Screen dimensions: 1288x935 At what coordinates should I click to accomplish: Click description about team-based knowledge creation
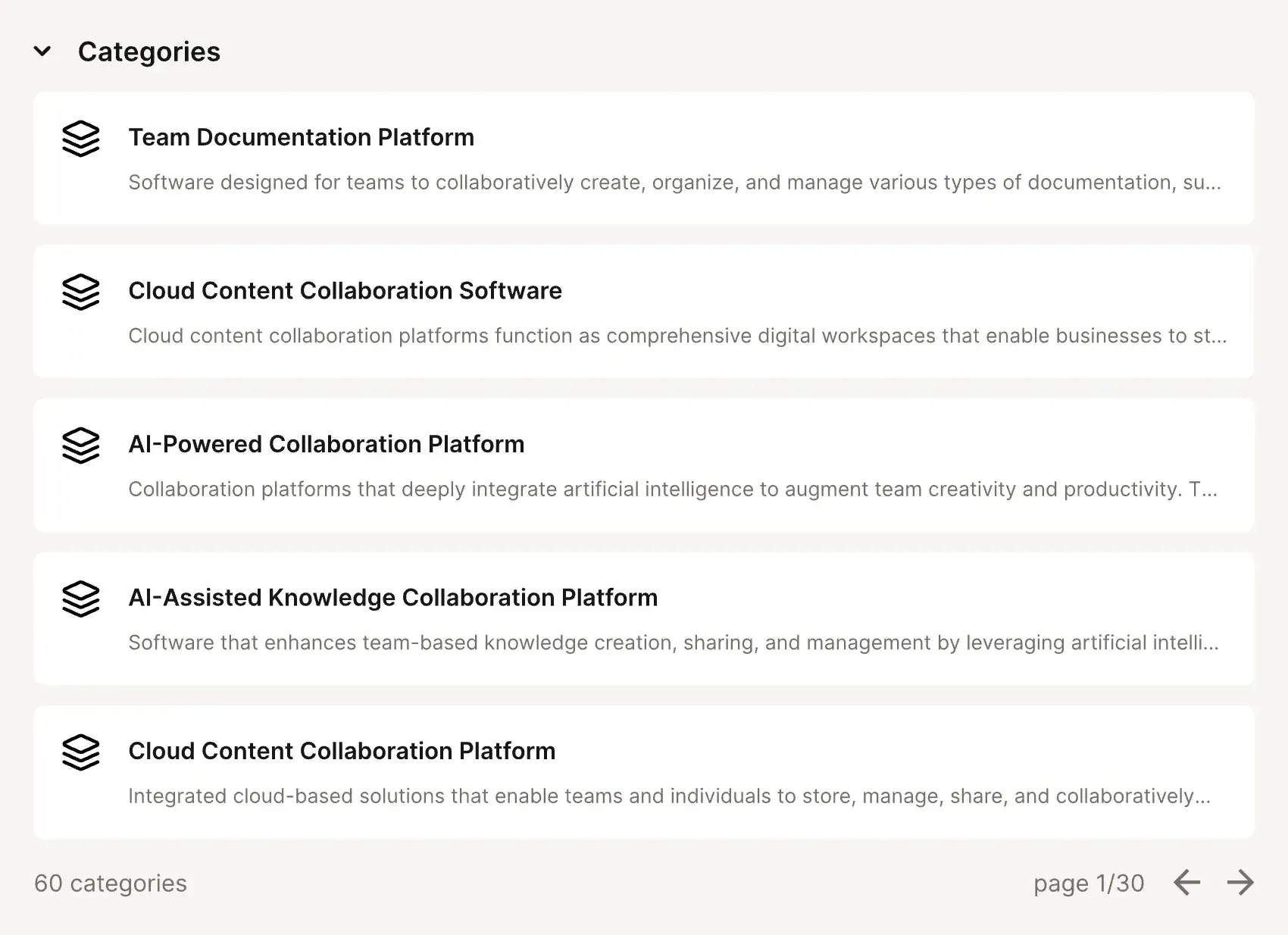[673, 643]
